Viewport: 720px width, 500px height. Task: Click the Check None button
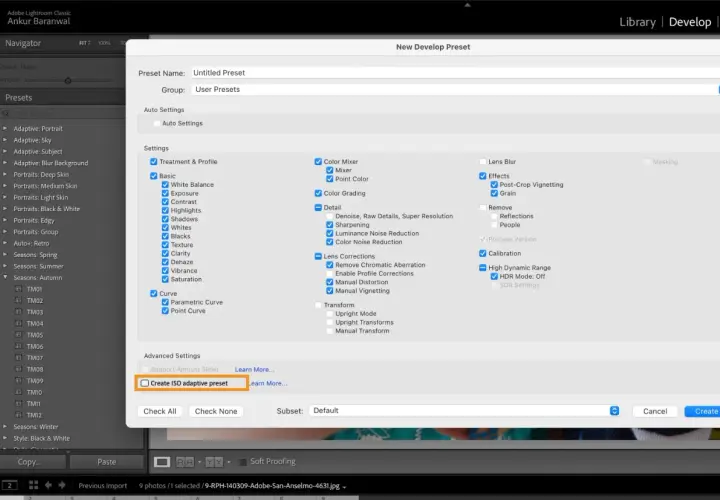(x=216, y=411)
